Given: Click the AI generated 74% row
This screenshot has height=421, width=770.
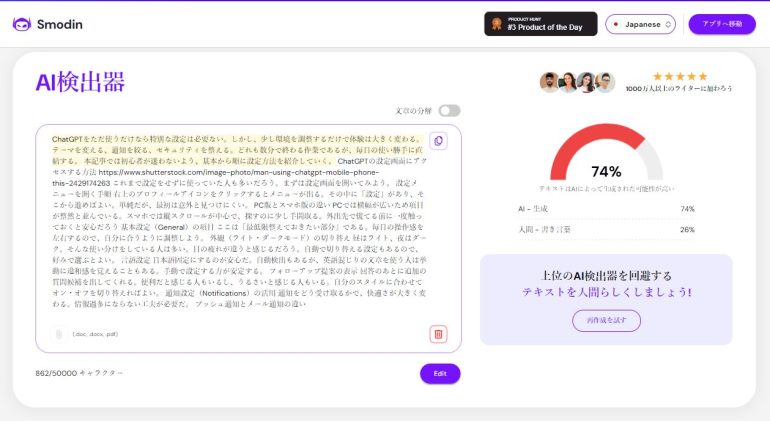Looking at the screenshot, I should click(606, 209).
